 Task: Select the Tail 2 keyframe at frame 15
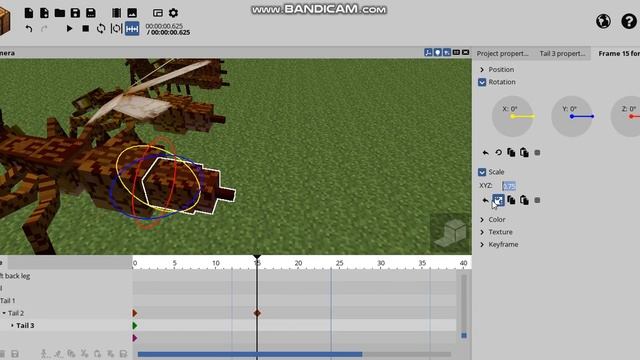(x=257, y=313)
